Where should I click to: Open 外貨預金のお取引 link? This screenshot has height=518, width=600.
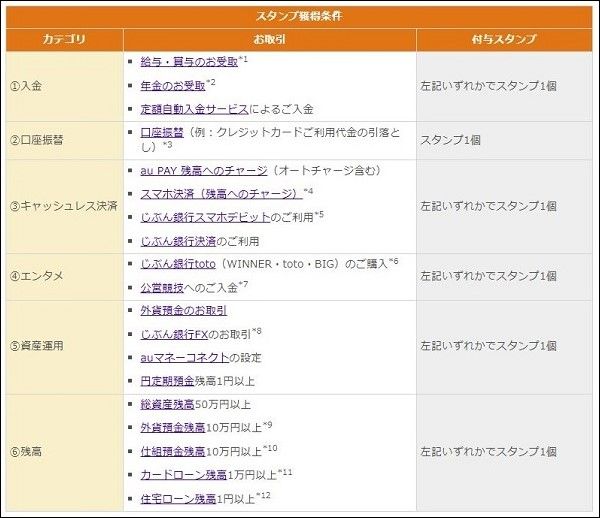click(184, 311)
